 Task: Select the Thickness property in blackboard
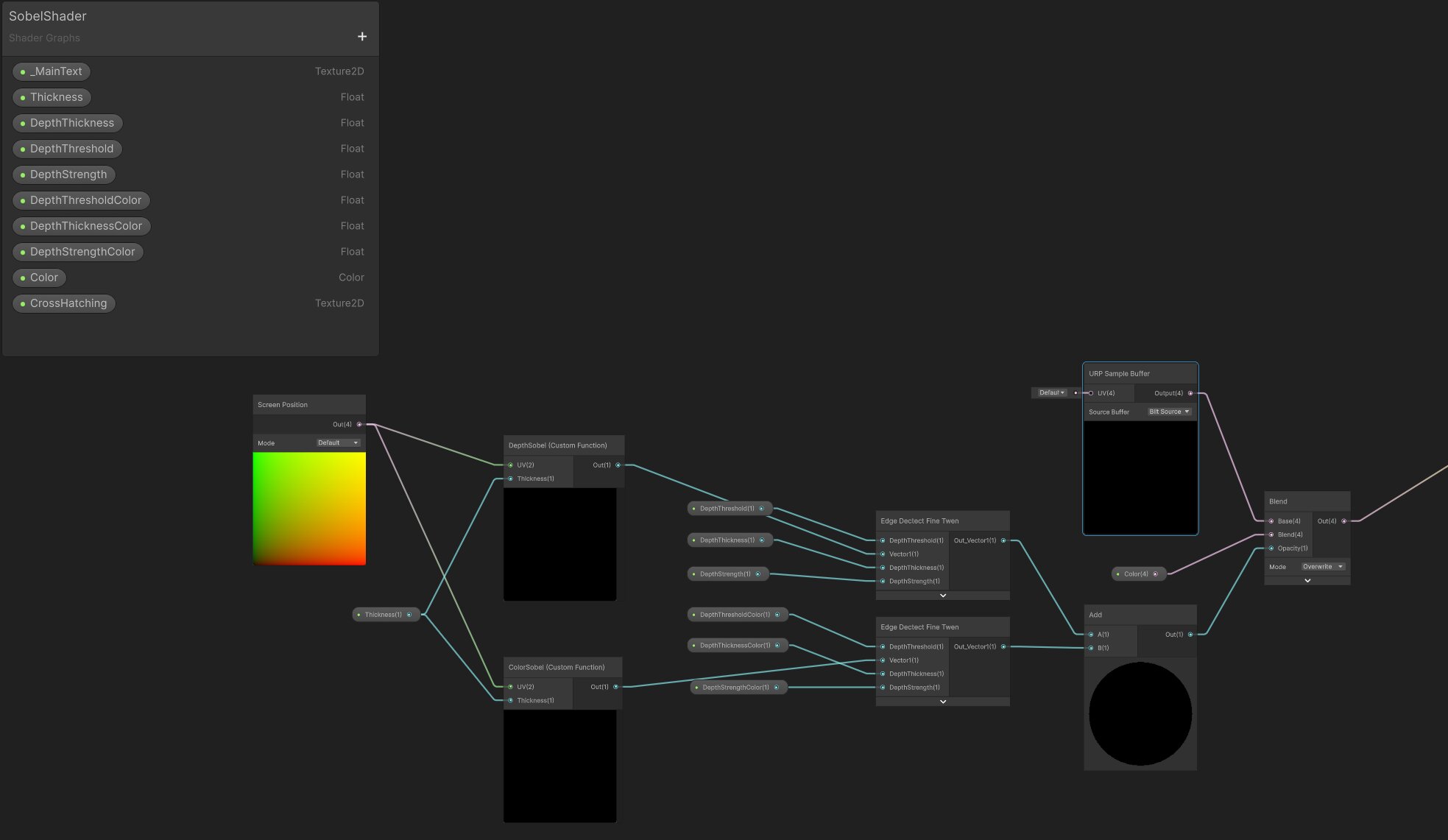52,97
